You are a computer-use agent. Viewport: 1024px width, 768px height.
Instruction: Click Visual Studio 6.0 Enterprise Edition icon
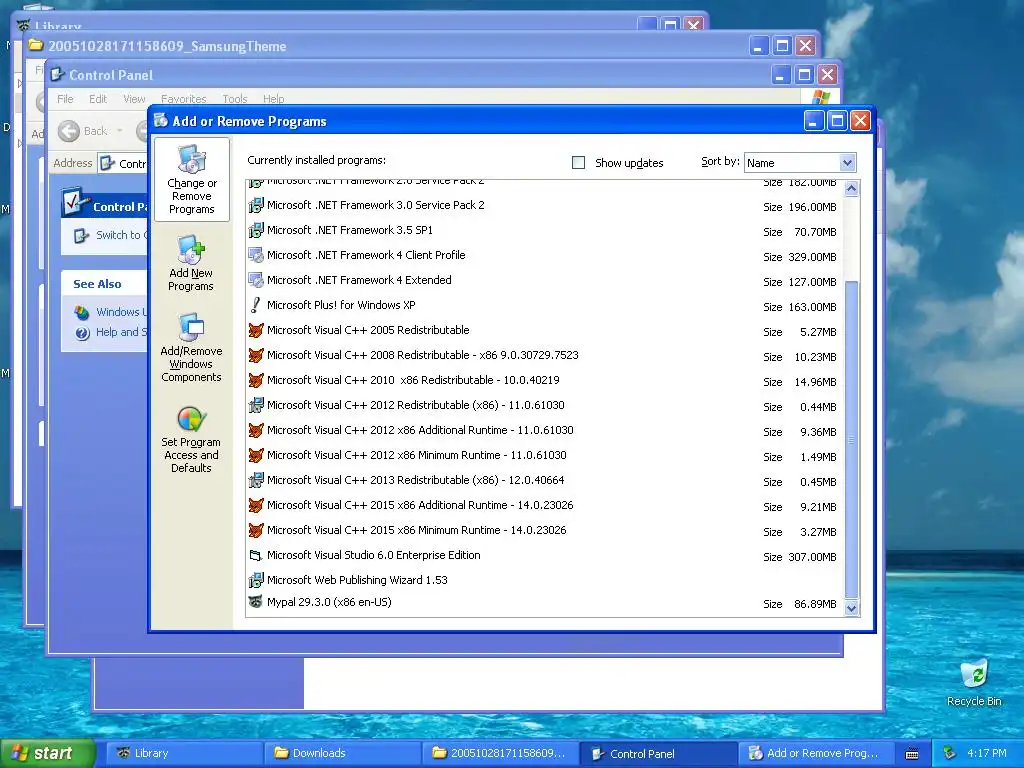click(256, 556)
